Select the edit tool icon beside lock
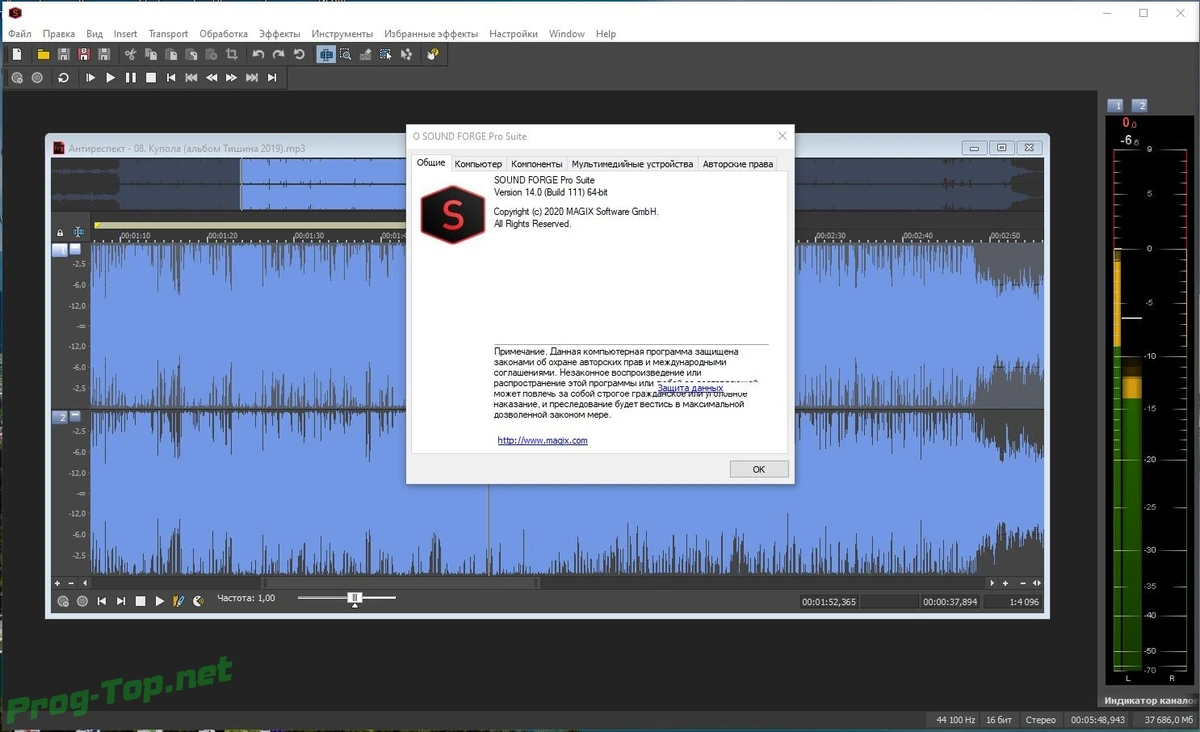Image resolution: width=1200 pixels, height=732 pixels. coord(78,232)
